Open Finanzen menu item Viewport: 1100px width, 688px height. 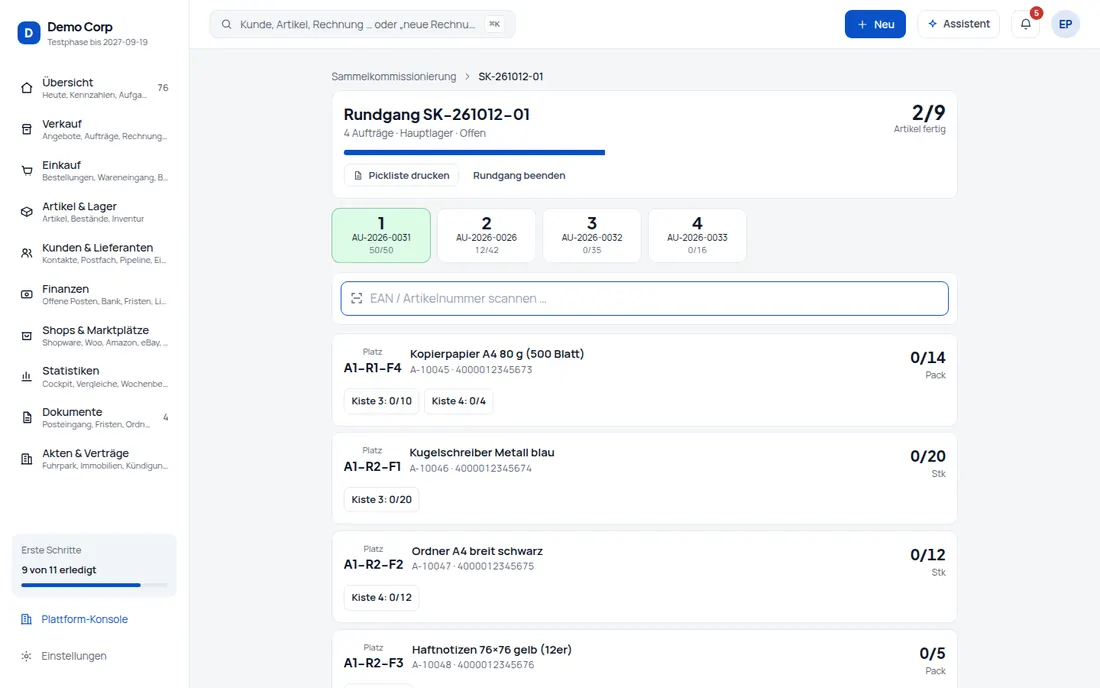(94, 295)
